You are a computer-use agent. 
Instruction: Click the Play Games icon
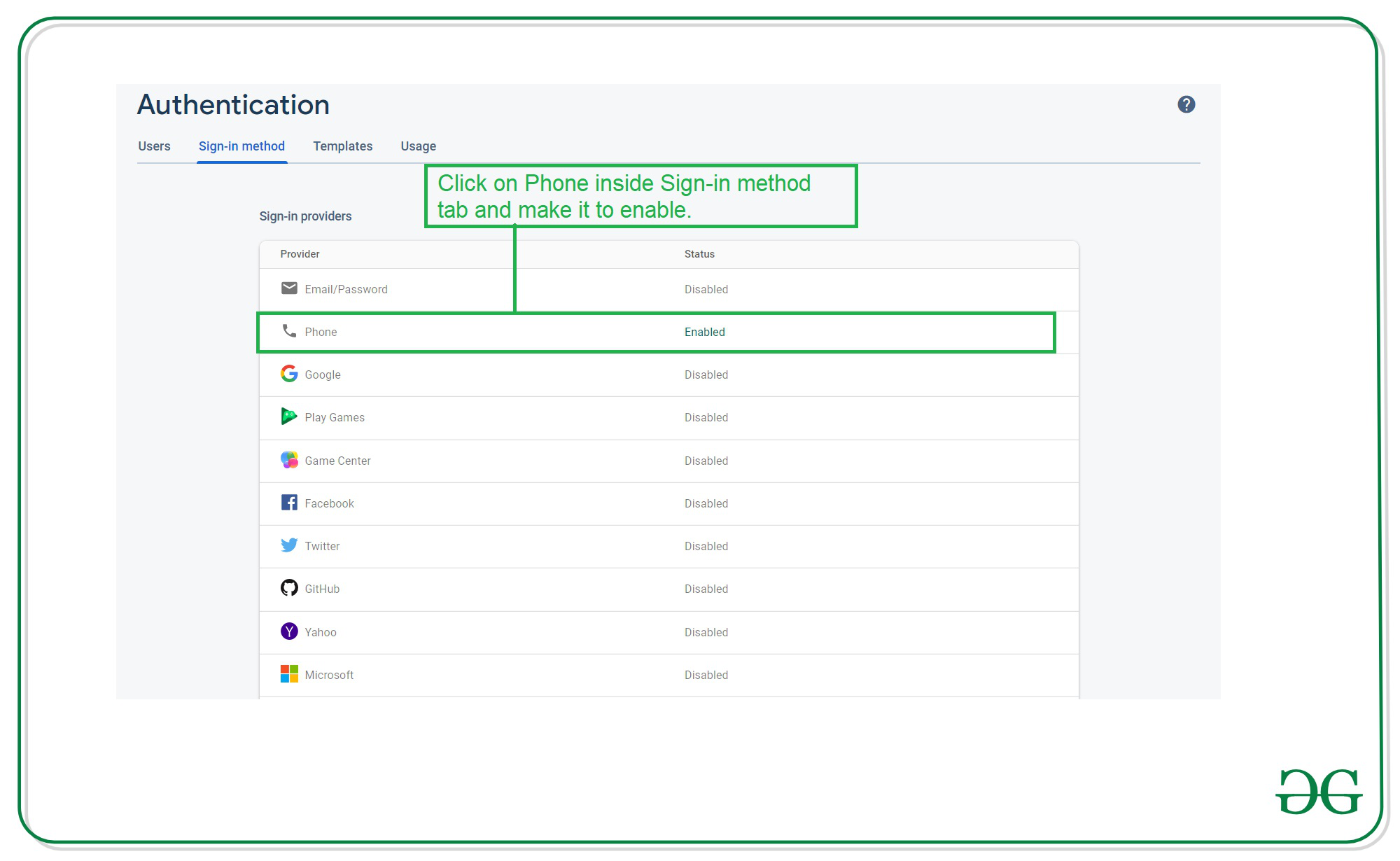[x=289, y=416]
